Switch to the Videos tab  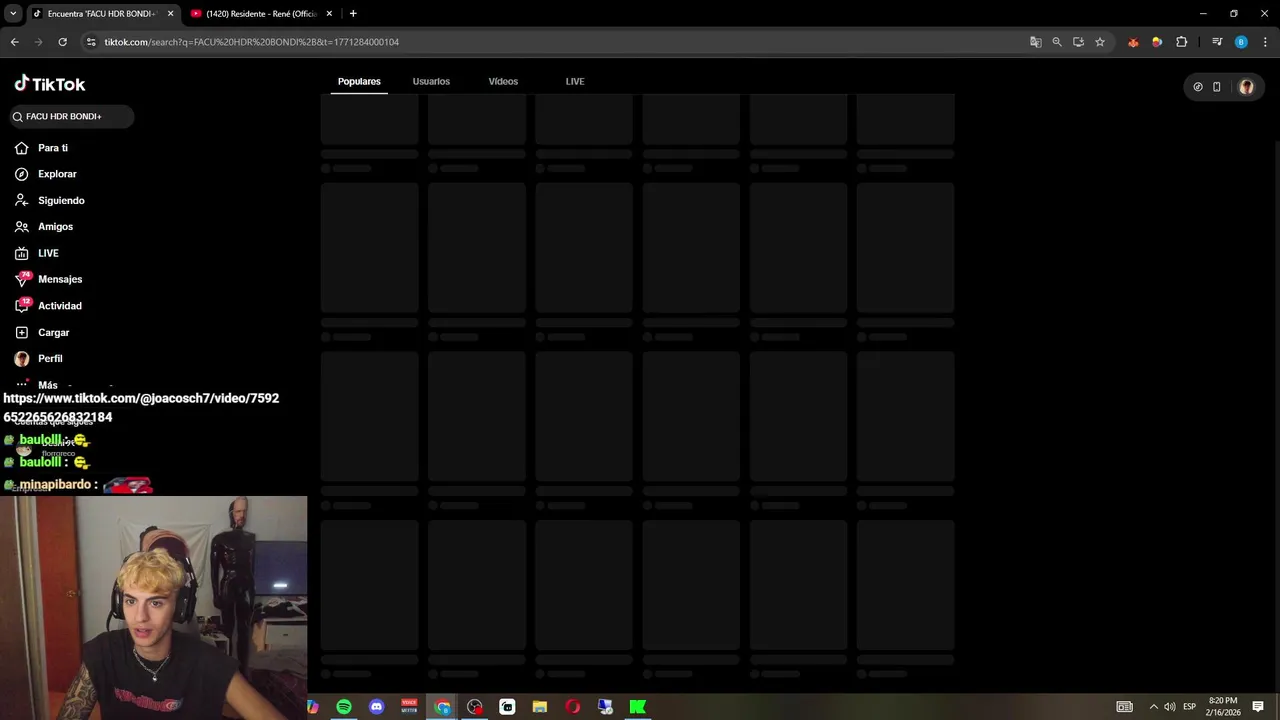click(503, 81)
